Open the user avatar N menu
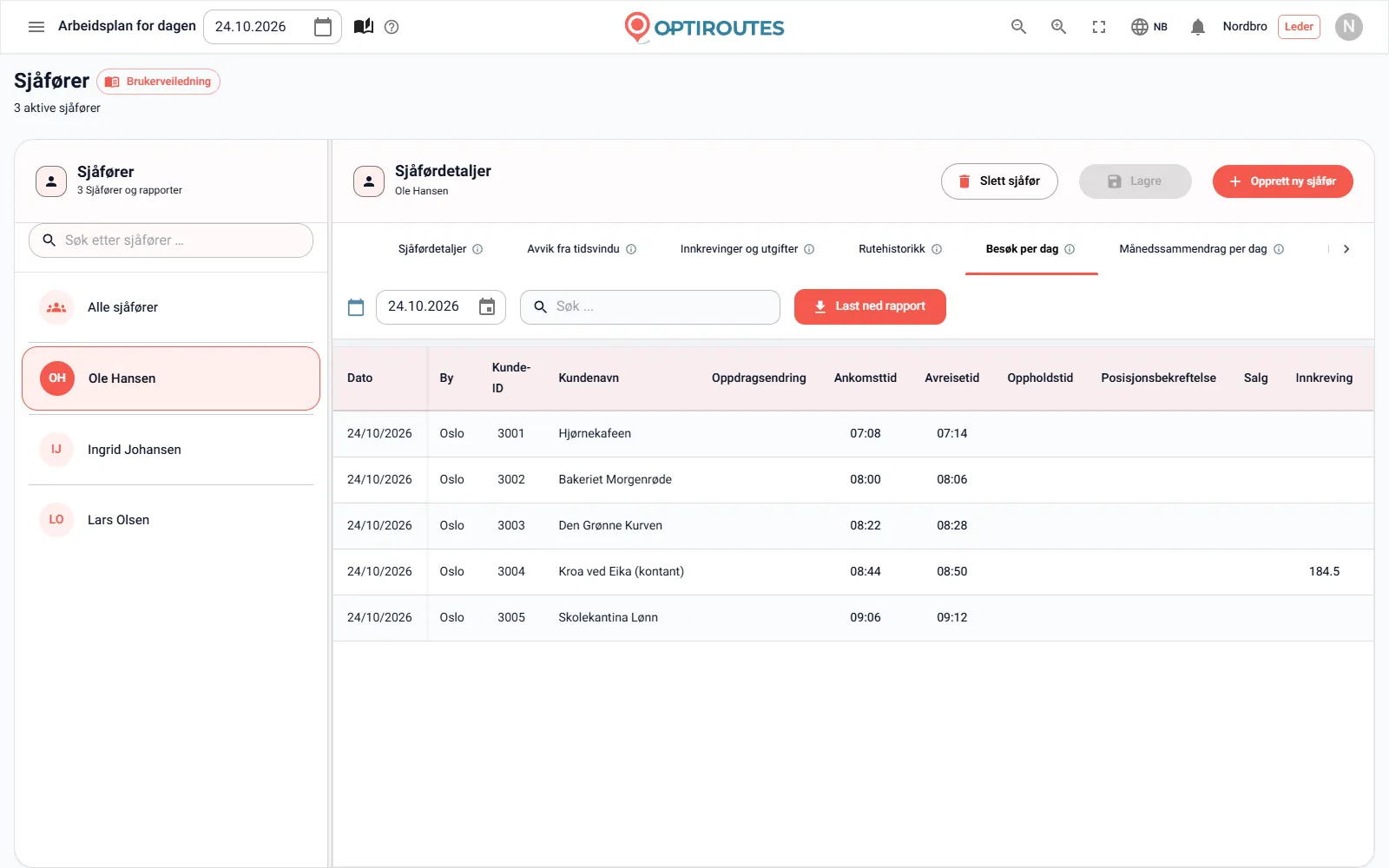 point(1349,27)
